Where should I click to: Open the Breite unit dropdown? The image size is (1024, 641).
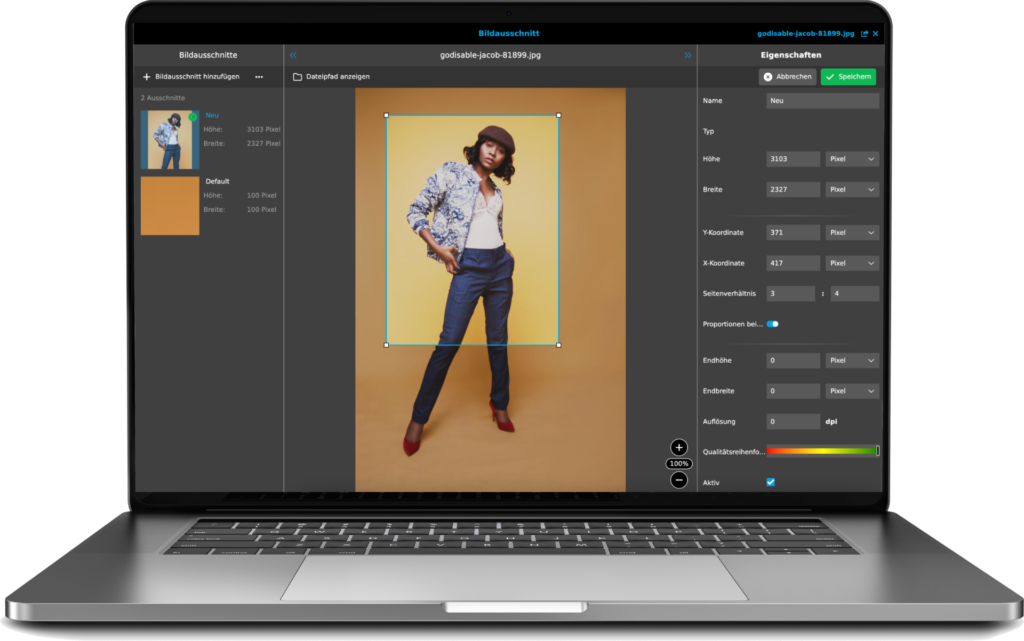pos(852,190)
